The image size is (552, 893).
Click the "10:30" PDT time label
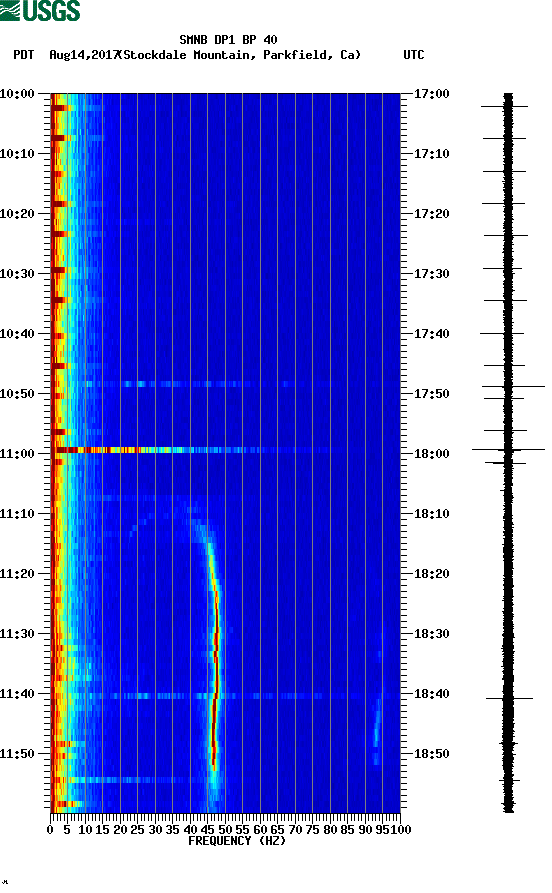[x=17, y=273]
